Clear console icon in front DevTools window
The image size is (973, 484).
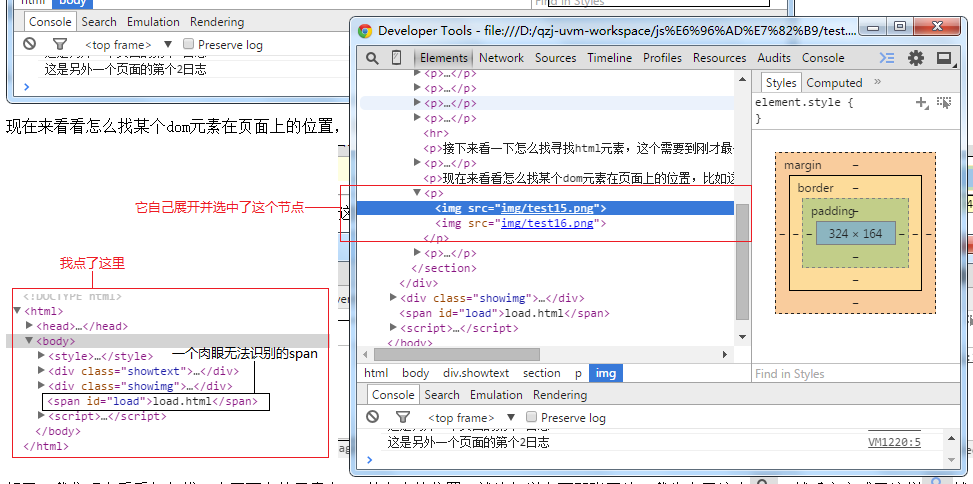tap(372, 417)
